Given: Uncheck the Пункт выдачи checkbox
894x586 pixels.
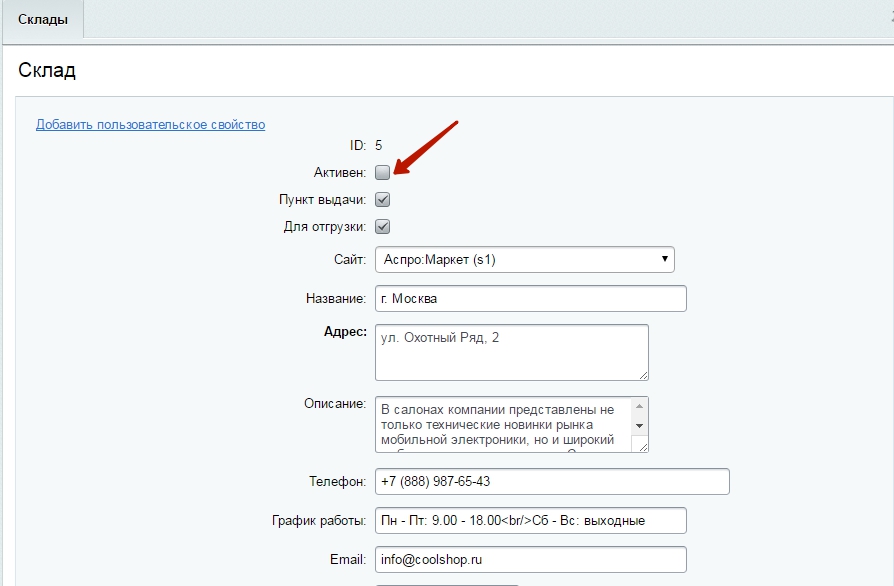Looking at the screenshot, I should click(383, 200).
